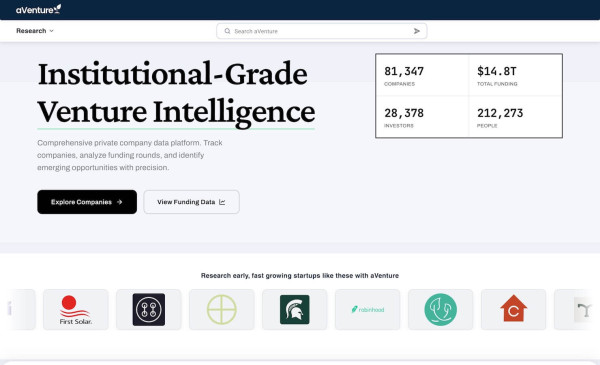Click the 81,347 Companies stat
Viewport: 600px width, 365px height.
pos(422,75)
